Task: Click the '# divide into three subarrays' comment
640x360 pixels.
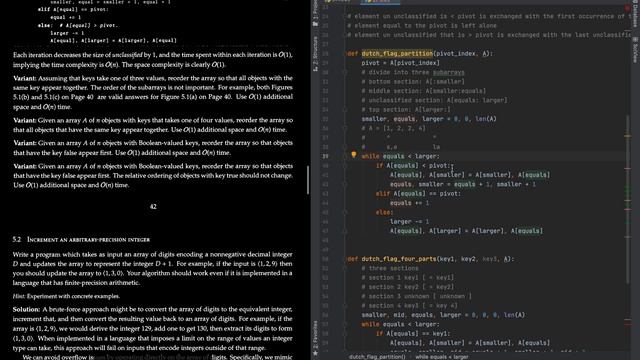Action: pos(413,72)
